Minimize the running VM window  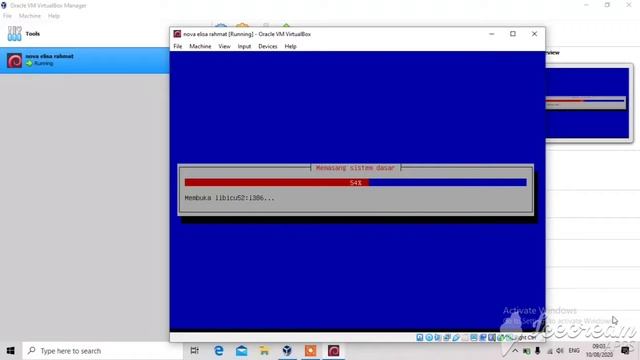pos(491,34)
